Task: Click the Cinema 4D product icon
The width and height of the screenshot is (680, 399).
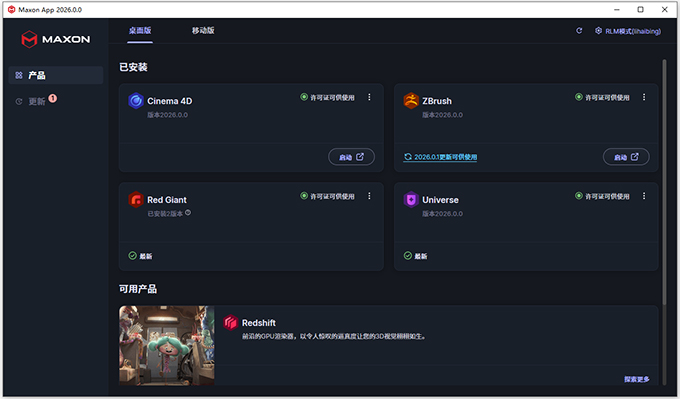Action: click(x=136, y=101)
